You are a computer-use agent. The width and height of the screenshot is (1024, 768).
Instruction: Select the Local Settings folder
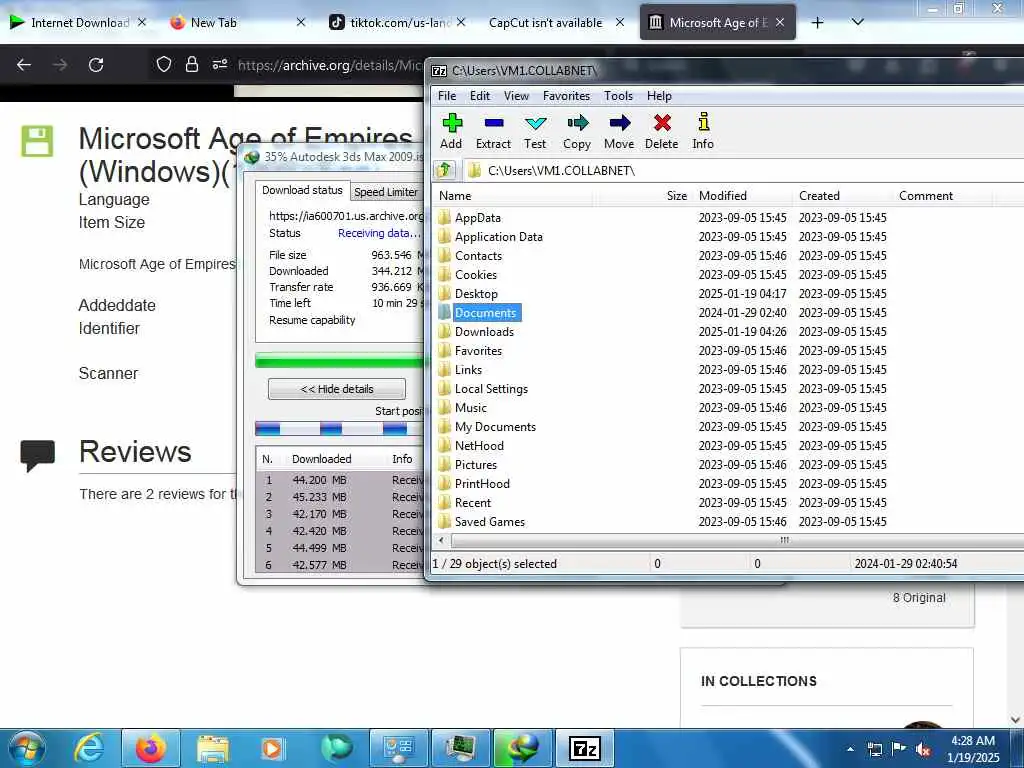(x=491, y=389)
